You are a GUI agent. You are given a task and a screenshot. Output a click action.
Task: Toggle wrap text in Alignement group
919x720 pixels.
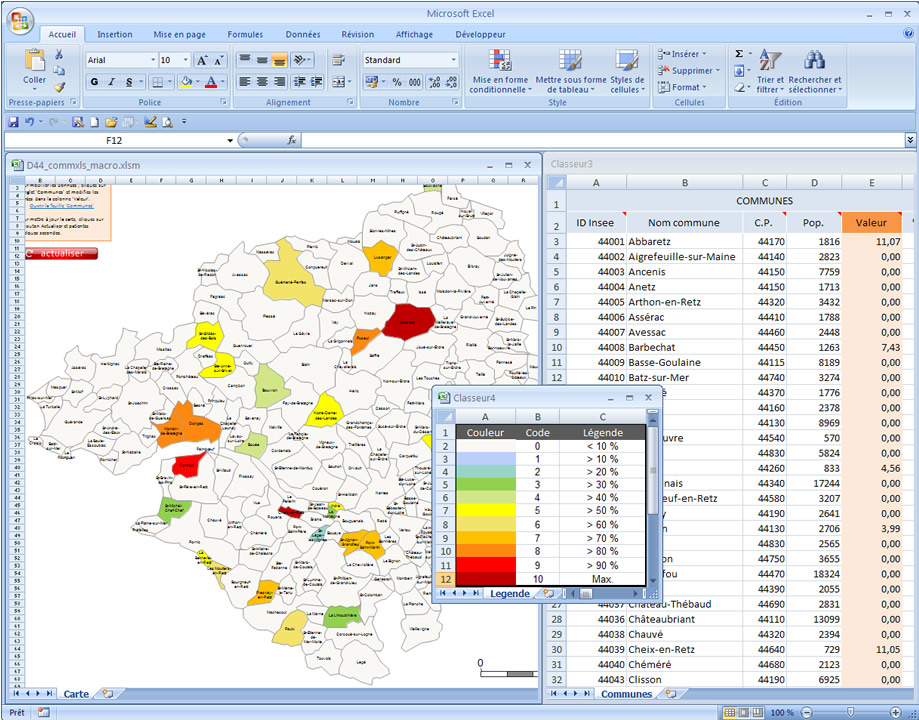point(339,60)
